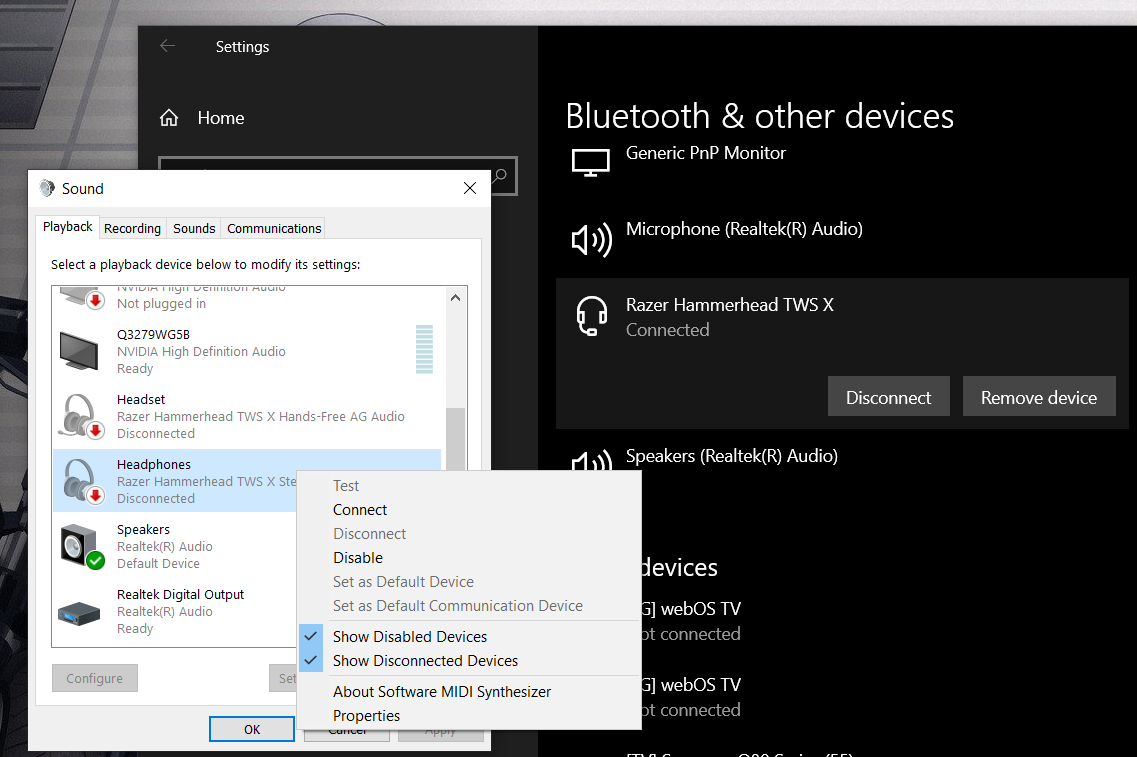Screen dimensions: 1137x757
Task: Open the Communications tab
Action: (273, 228)
